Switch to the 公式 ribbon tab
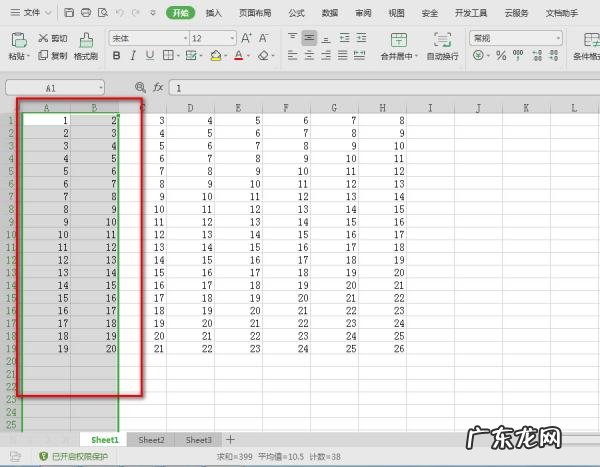Screen dimensions: 600x467 297,13
